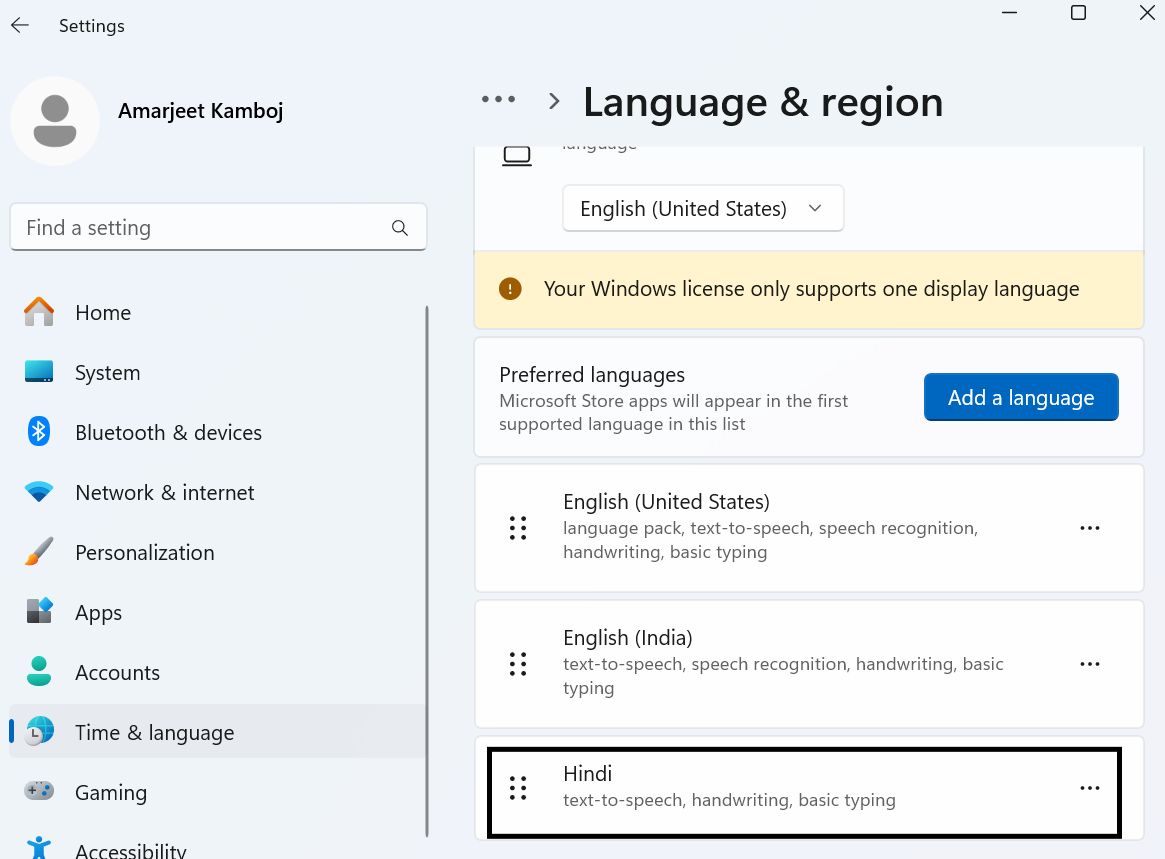Open options for English (United States) language

click(x=1090, y=528)
